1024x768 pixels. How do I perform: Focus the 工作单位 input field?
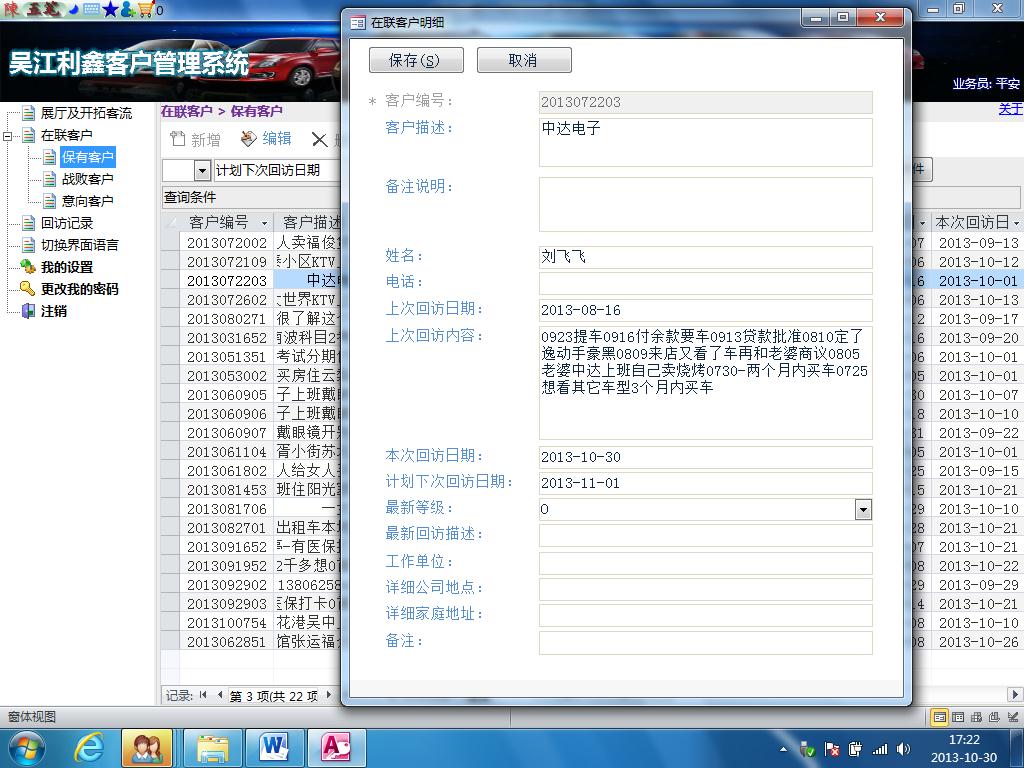(x=705, y=562)
